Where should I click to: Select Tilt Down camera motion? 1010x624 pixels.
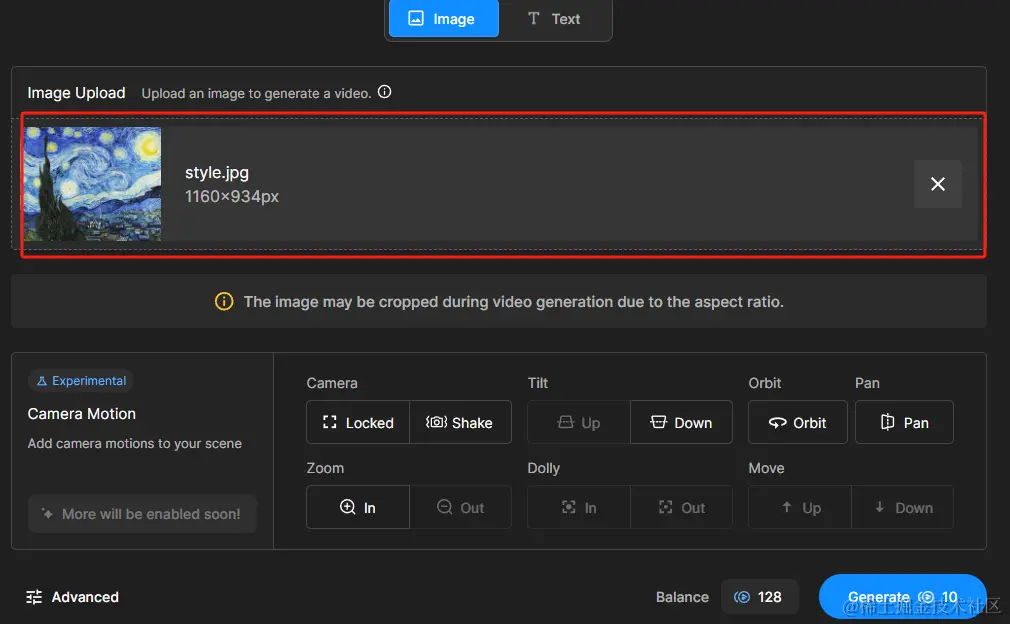[x=681, y=422]
